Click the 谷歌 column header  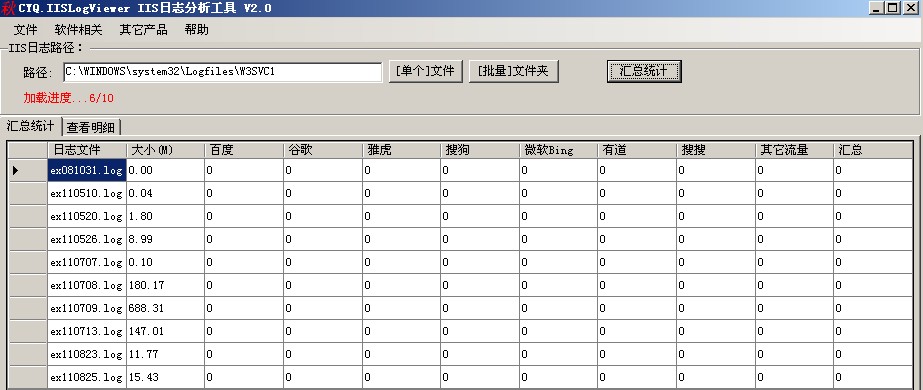click(323, 150)
